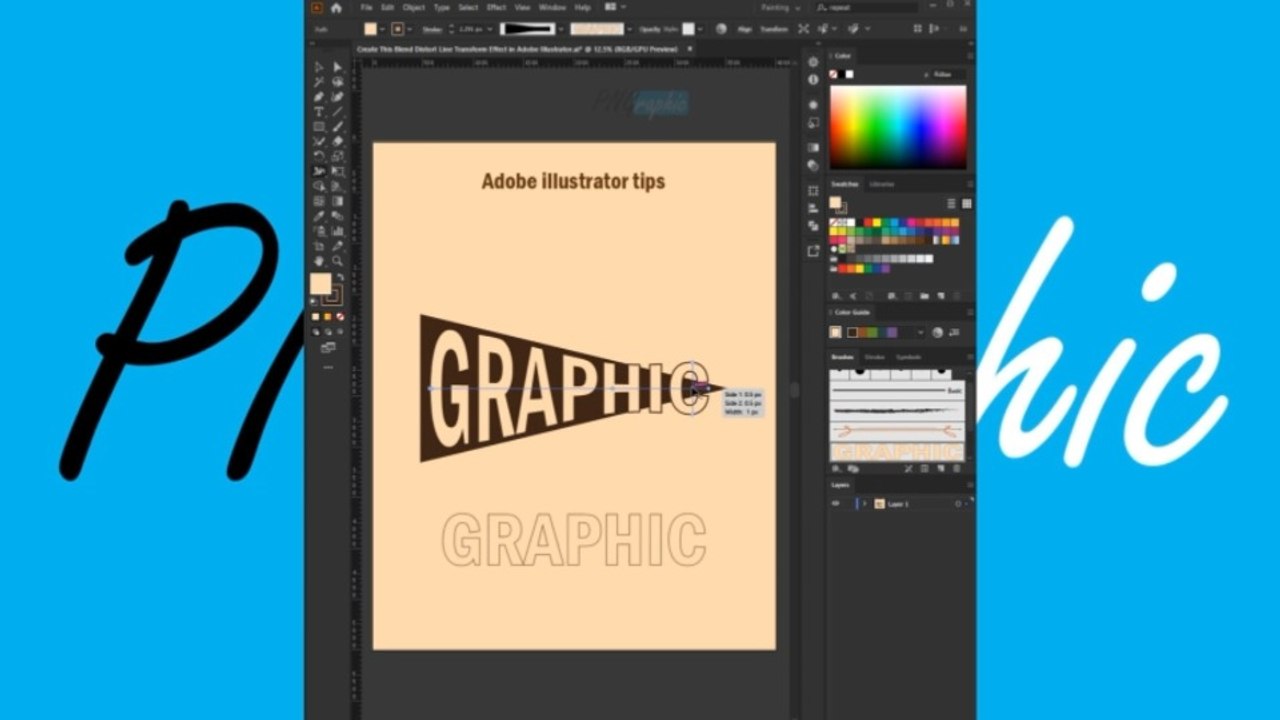
Task: Click the Home icon in top bar
Action: point(337,8)
